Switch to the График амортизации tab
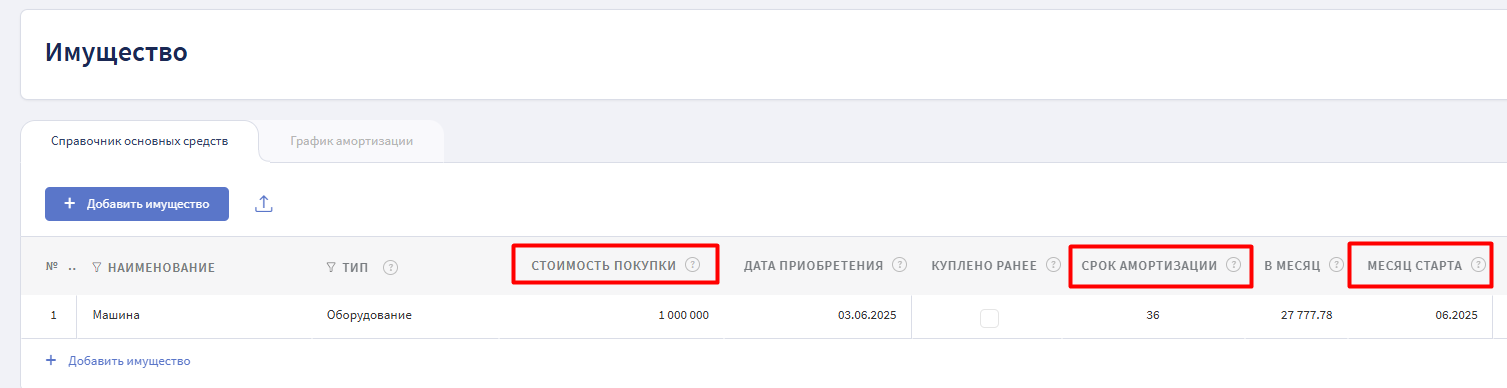The height and width of the screenshot is (388, 1507). coord(352,141)
